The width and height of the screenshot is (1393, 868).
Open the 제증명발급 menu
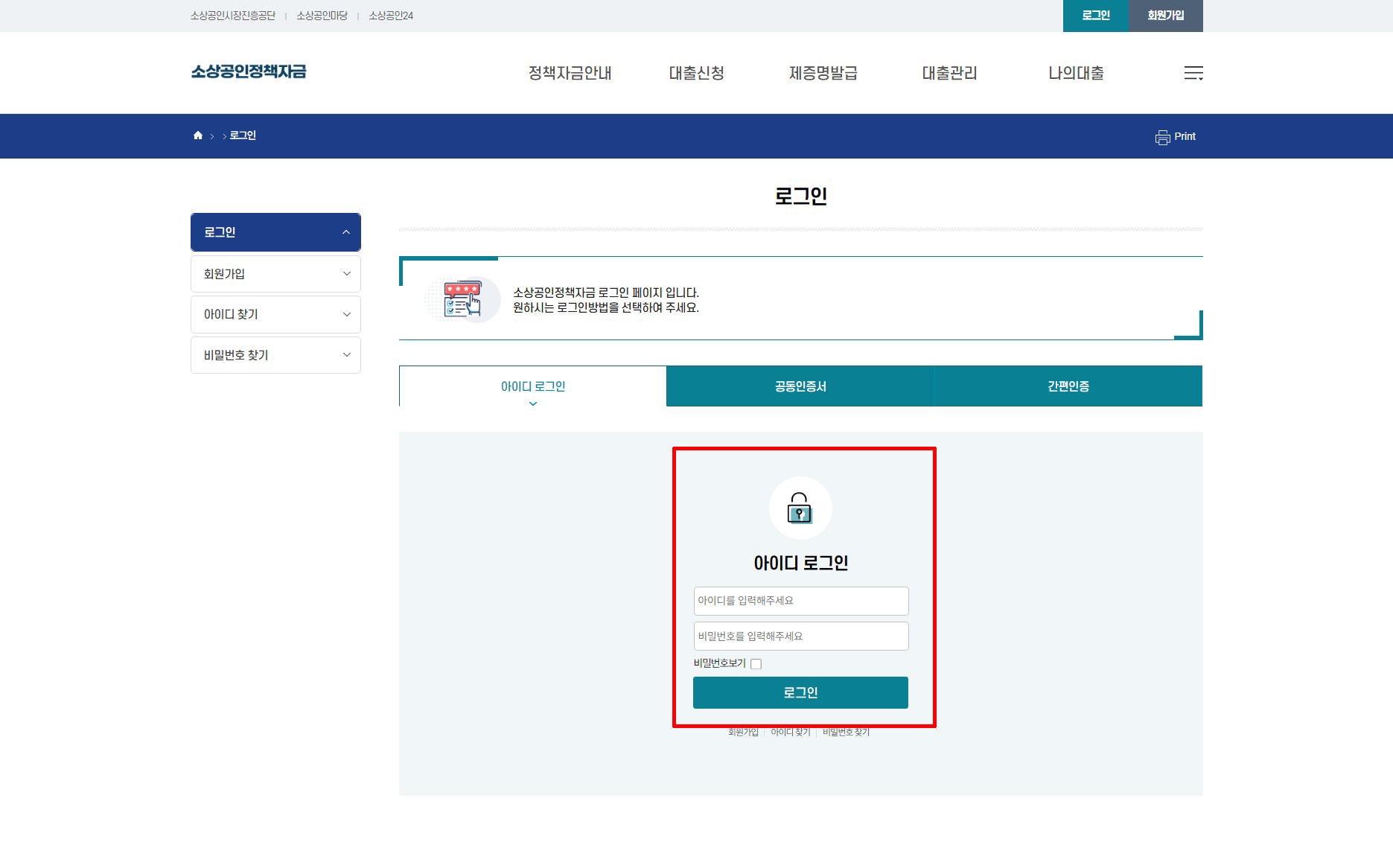[x=823, y=73]
